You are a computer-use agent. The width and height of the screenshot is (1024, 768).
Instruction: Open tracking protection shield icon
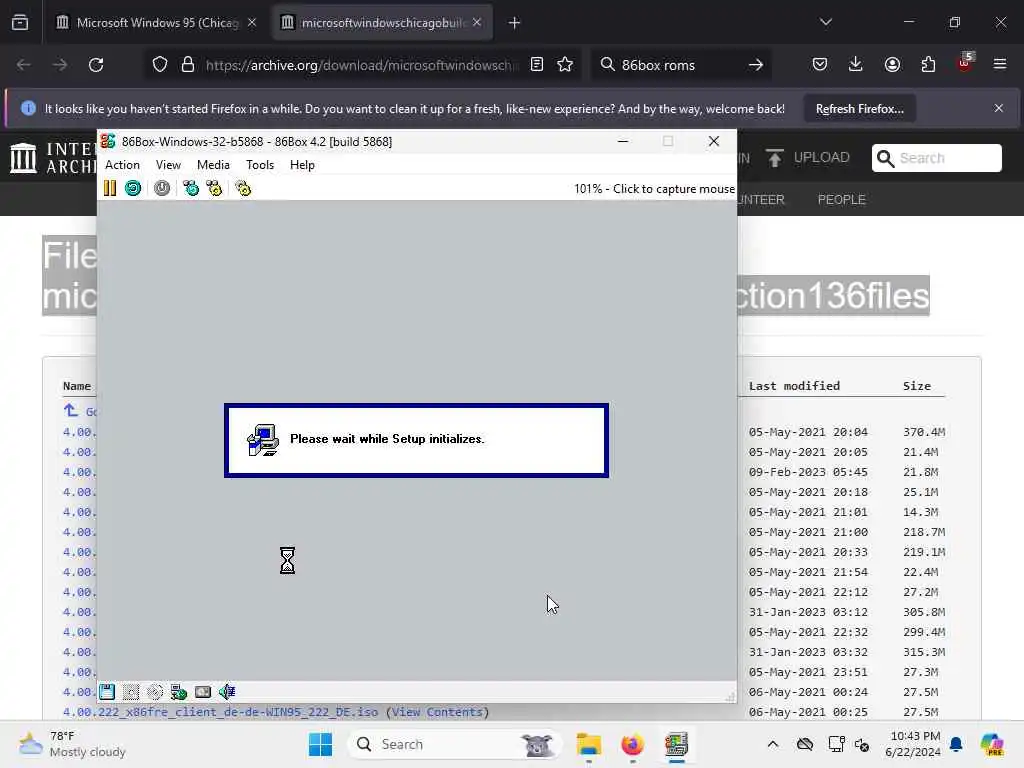point(160,65)
